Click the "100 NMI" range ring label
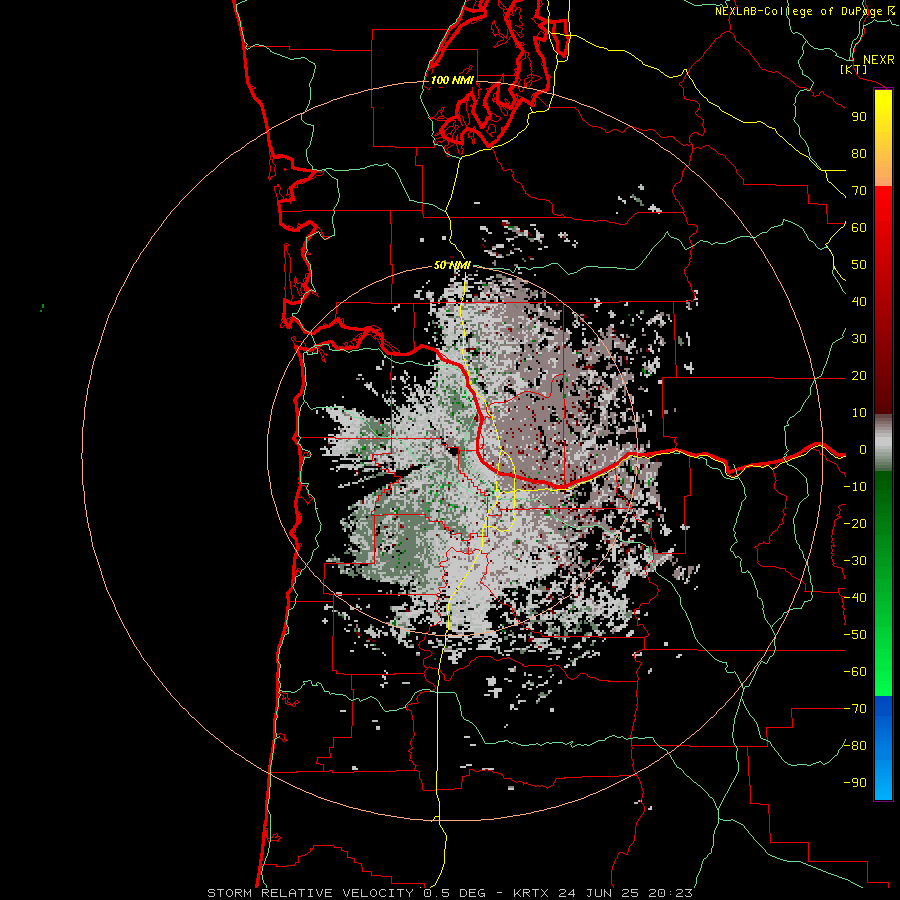Image resolution: width=900 pixels, height=900 pixels. [452, 80]
